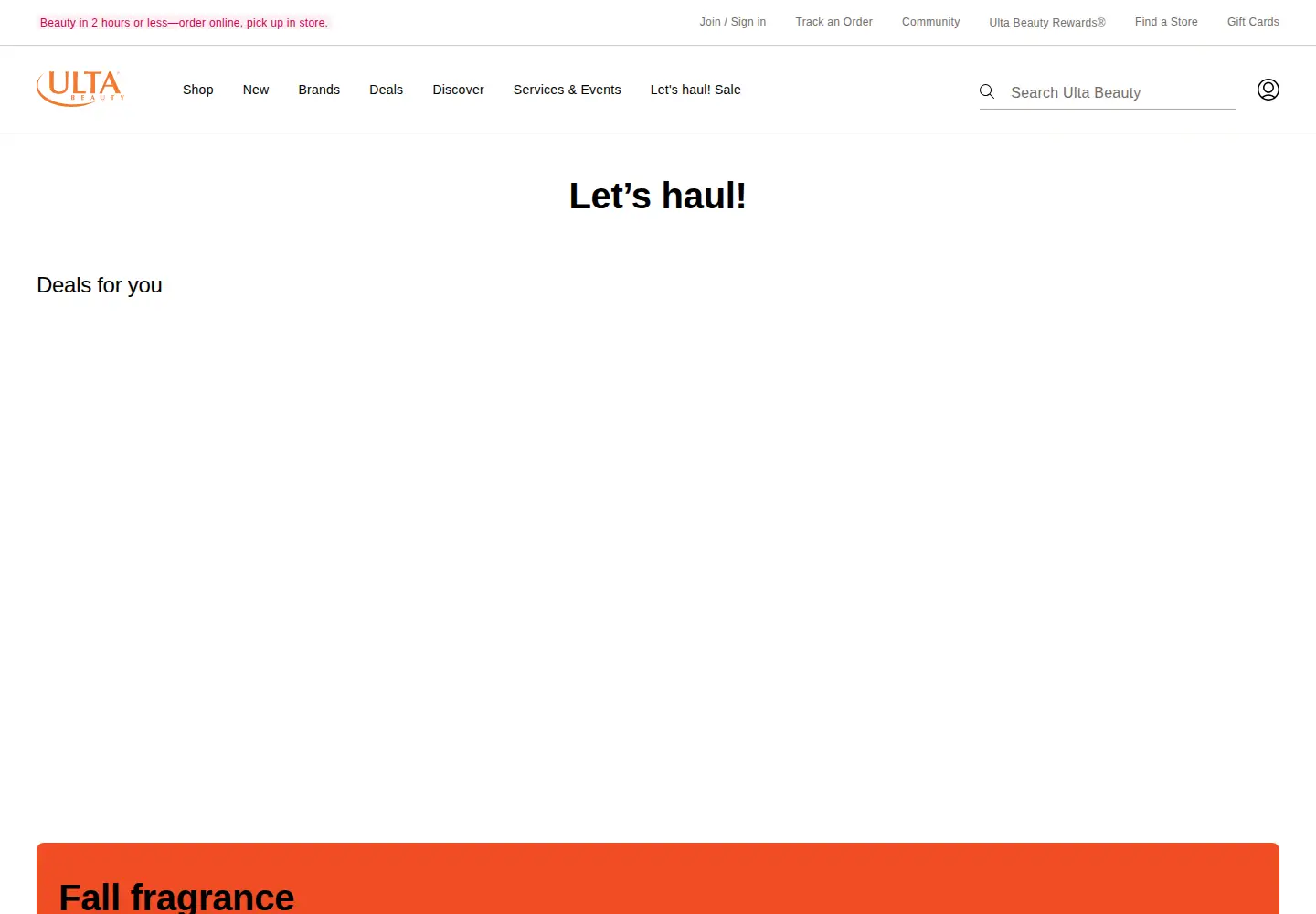The image size is (1316, 914).
Task: Click Find a Store link
Action: (1166, 22)
